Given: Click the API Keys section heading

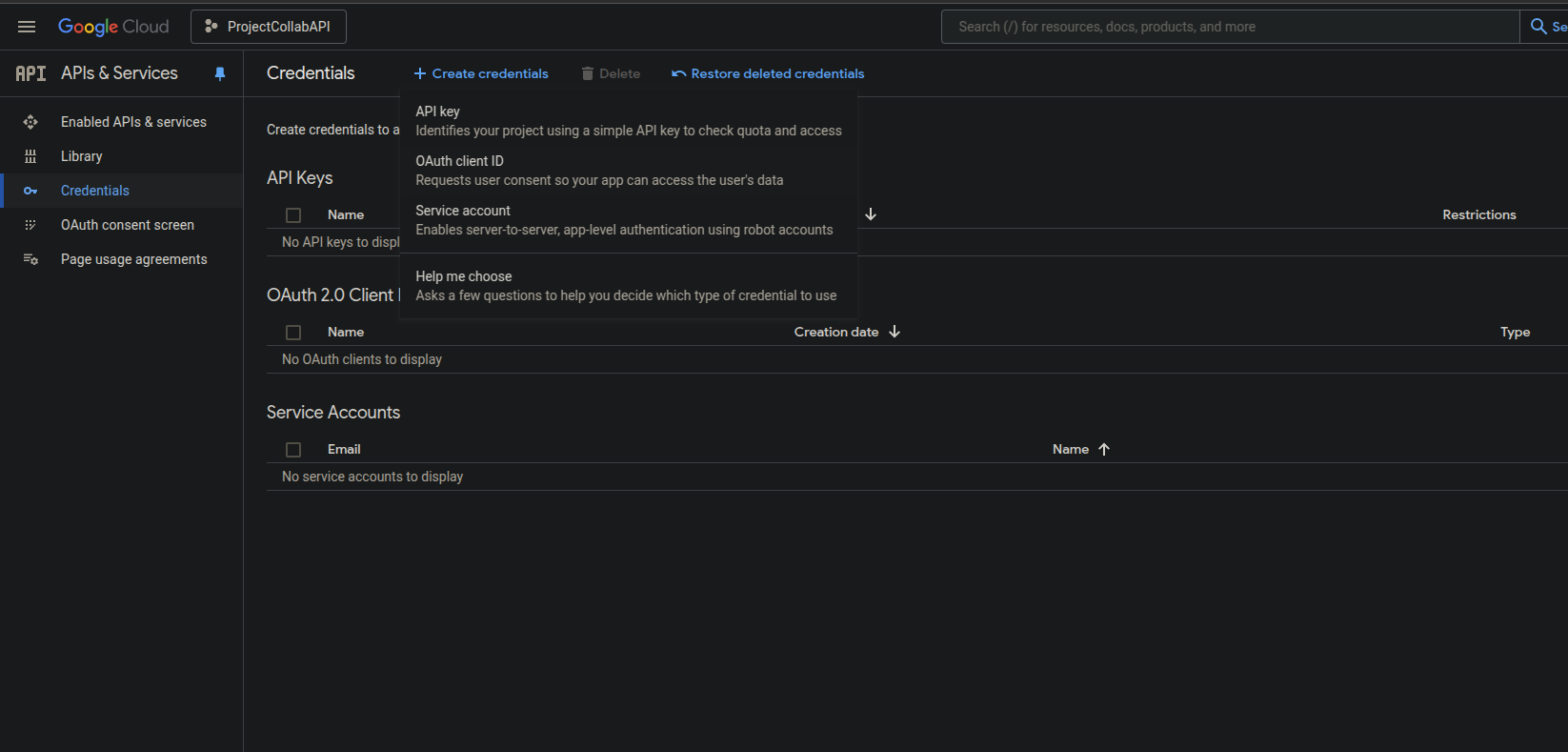Looking at the screenshot, I should [x=300, y=178].
